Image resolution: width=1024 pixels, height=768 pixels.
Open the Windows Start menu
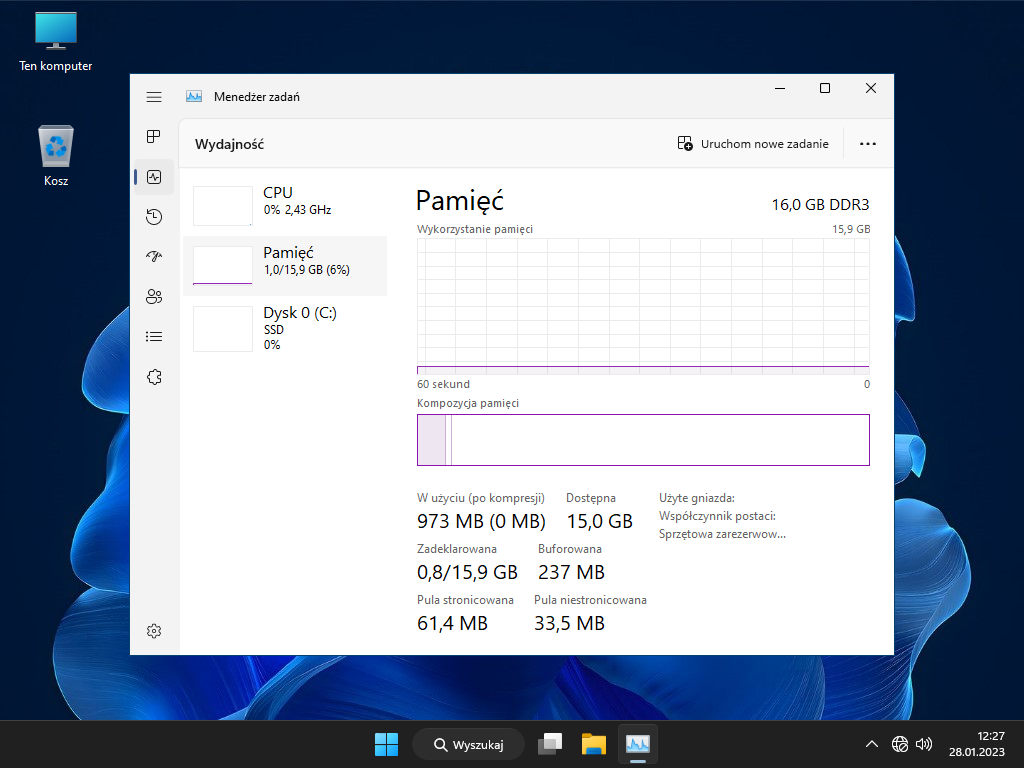386,744
